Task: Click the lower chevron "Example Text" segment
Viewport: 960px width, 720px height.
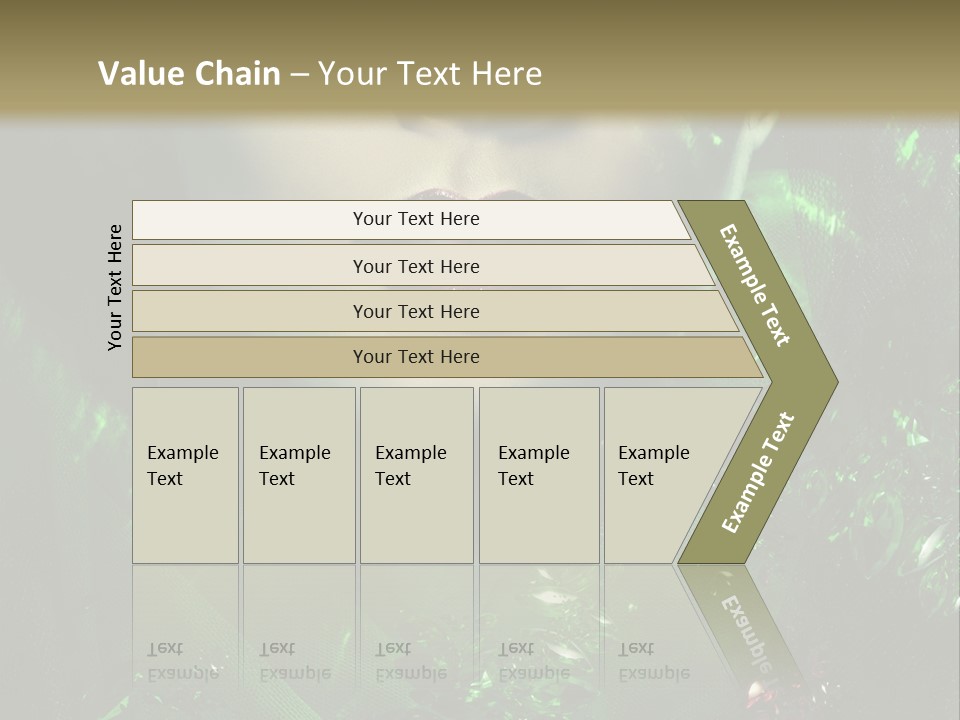Action: (757, 472)
